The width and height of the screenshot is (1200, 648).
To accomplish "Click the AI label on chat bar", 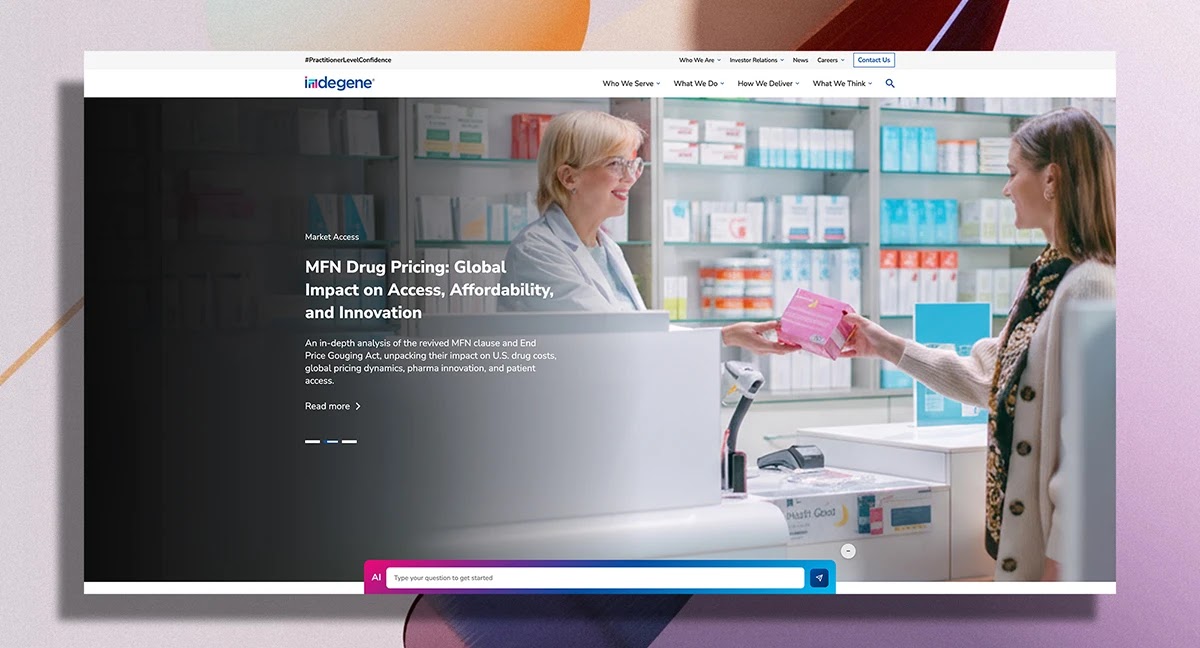I will [376, 578].
